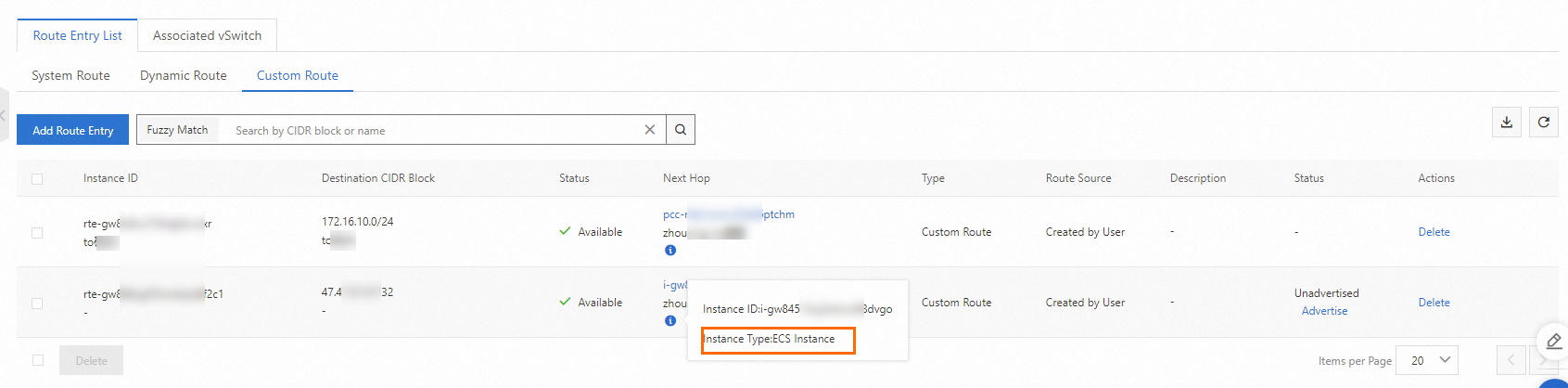Screen dimensions: 1568x388
Task: Toggle the select-all header checkbox
Action: (37, 179)
